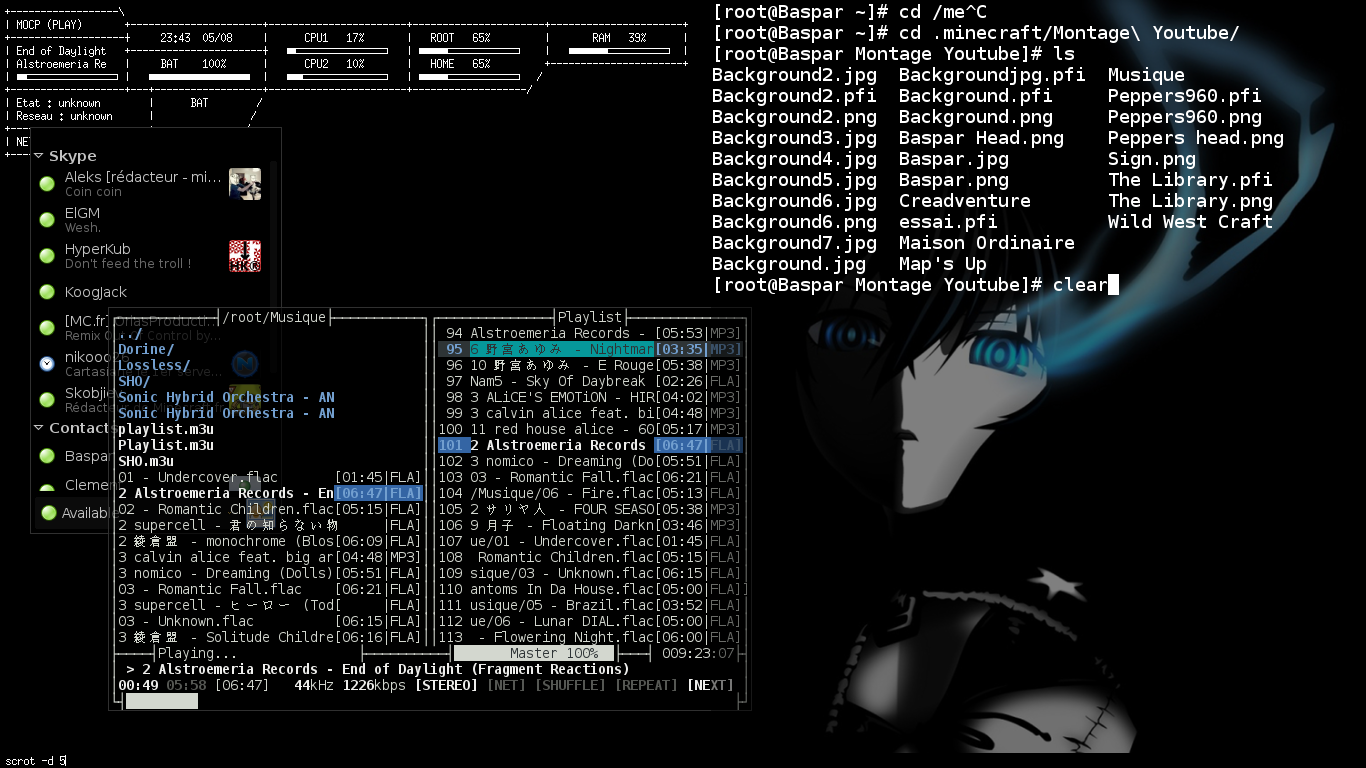Select 03 - Unknown.flac in file browser
The image size is (1366, 768).
[270, 621]
